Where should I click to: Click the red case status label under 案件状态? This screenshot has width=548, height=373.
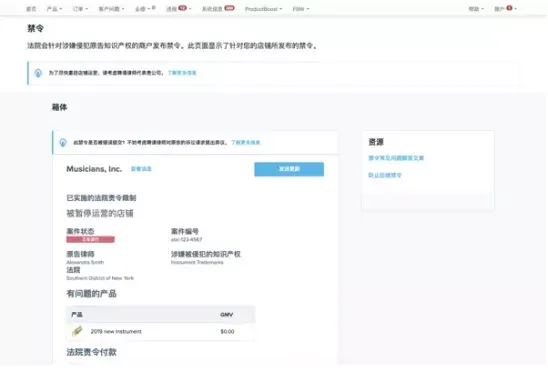tap(91, 239)
